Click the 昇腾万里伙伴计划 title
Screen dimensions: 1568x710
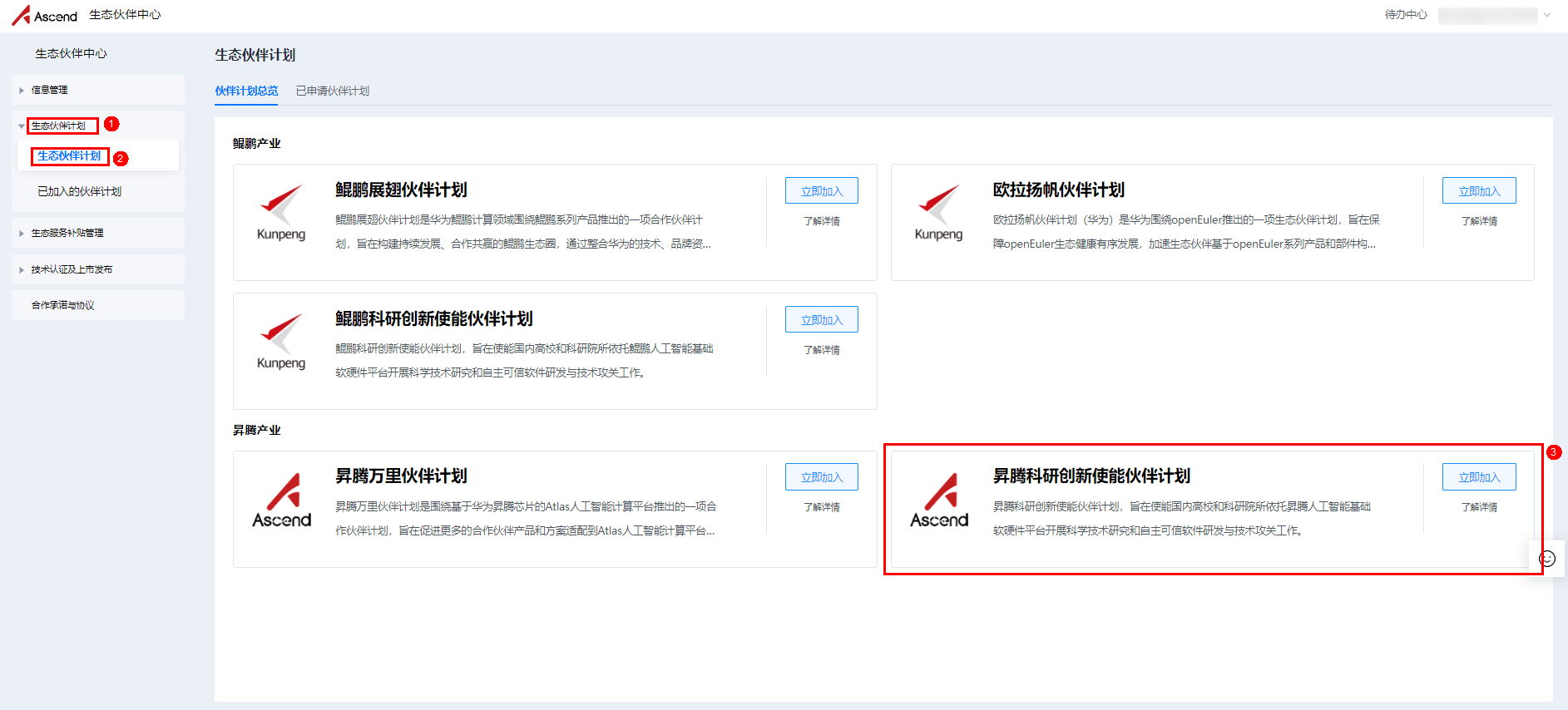point(401,476)
